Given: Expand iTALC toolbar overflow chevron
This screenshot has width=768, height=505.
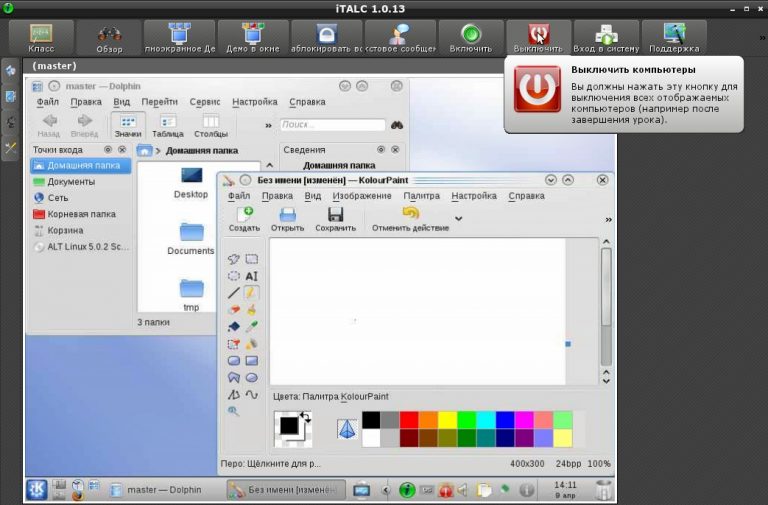Looking at the screenshot, I should coord(762,38).
